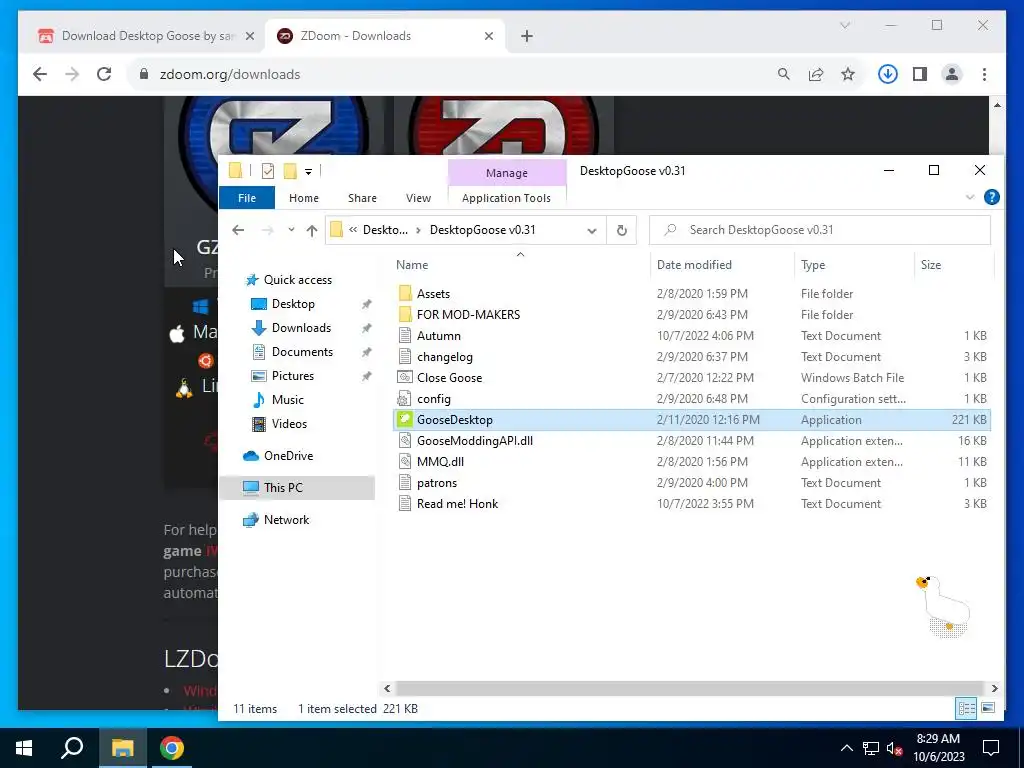Open Chrome downloads indicator icon
Image resolution: width=1024 pixels, height=768 pixels.
click(887, 74)
